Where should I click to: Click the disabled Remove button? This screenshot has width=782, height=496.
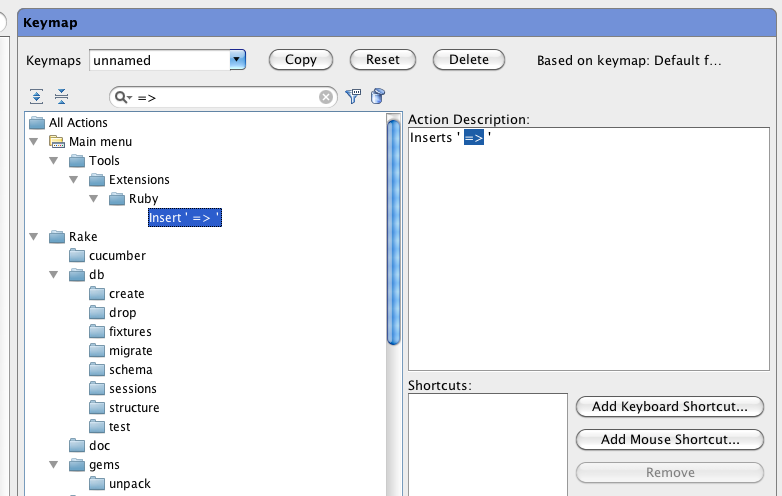click(670, 473)
